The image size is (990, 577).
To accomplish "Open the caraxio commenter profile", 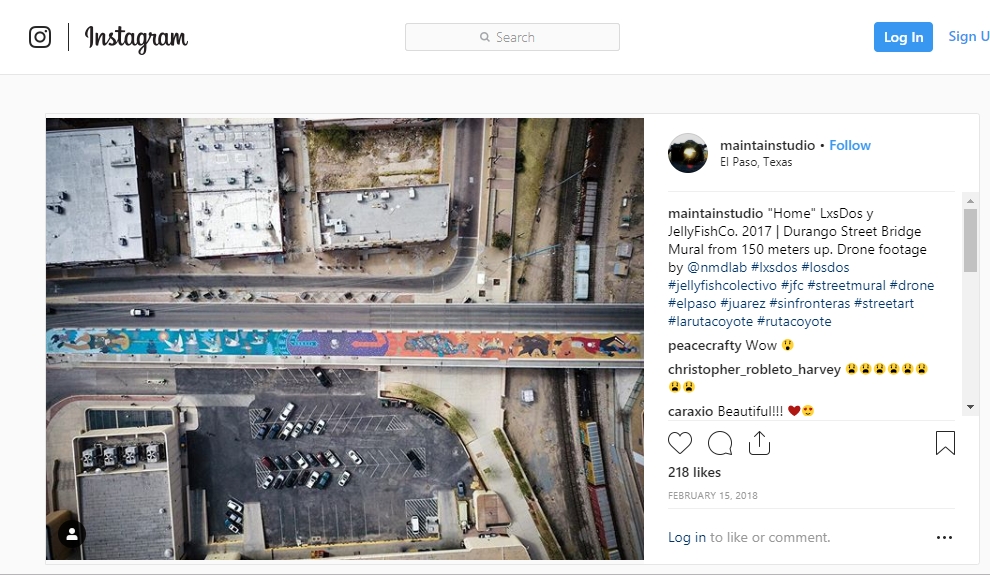I will pyautogui.click(x=691, y=412).
